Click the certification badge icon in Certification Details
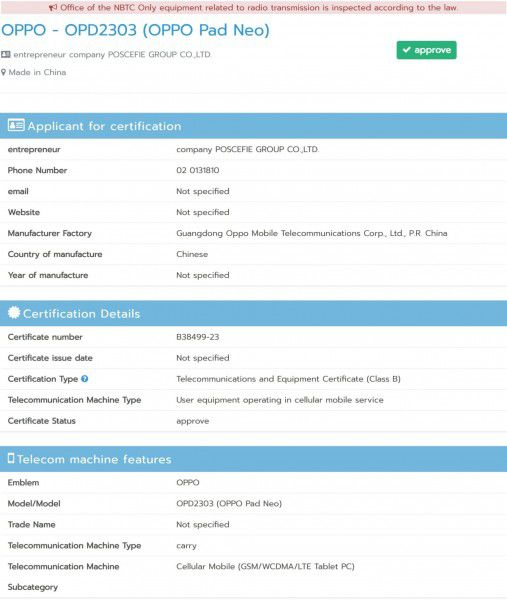Screen dimensions: 507x600 pyautogui.click(x=14, y=313)
